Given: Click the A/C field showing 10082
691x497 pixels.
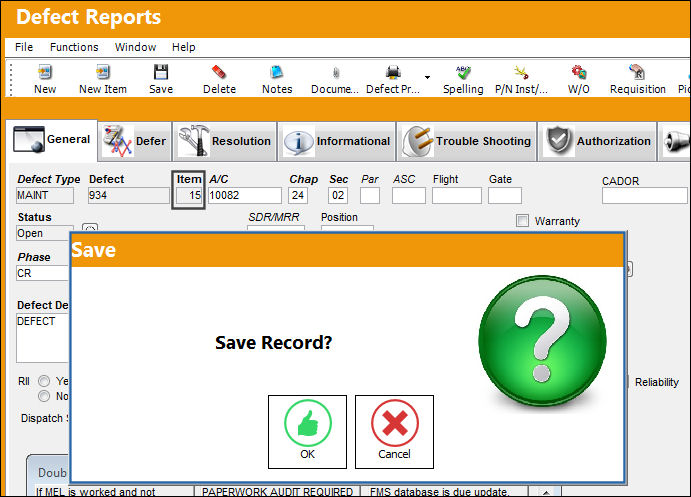Looking at the screenshot, I should 245,195.
